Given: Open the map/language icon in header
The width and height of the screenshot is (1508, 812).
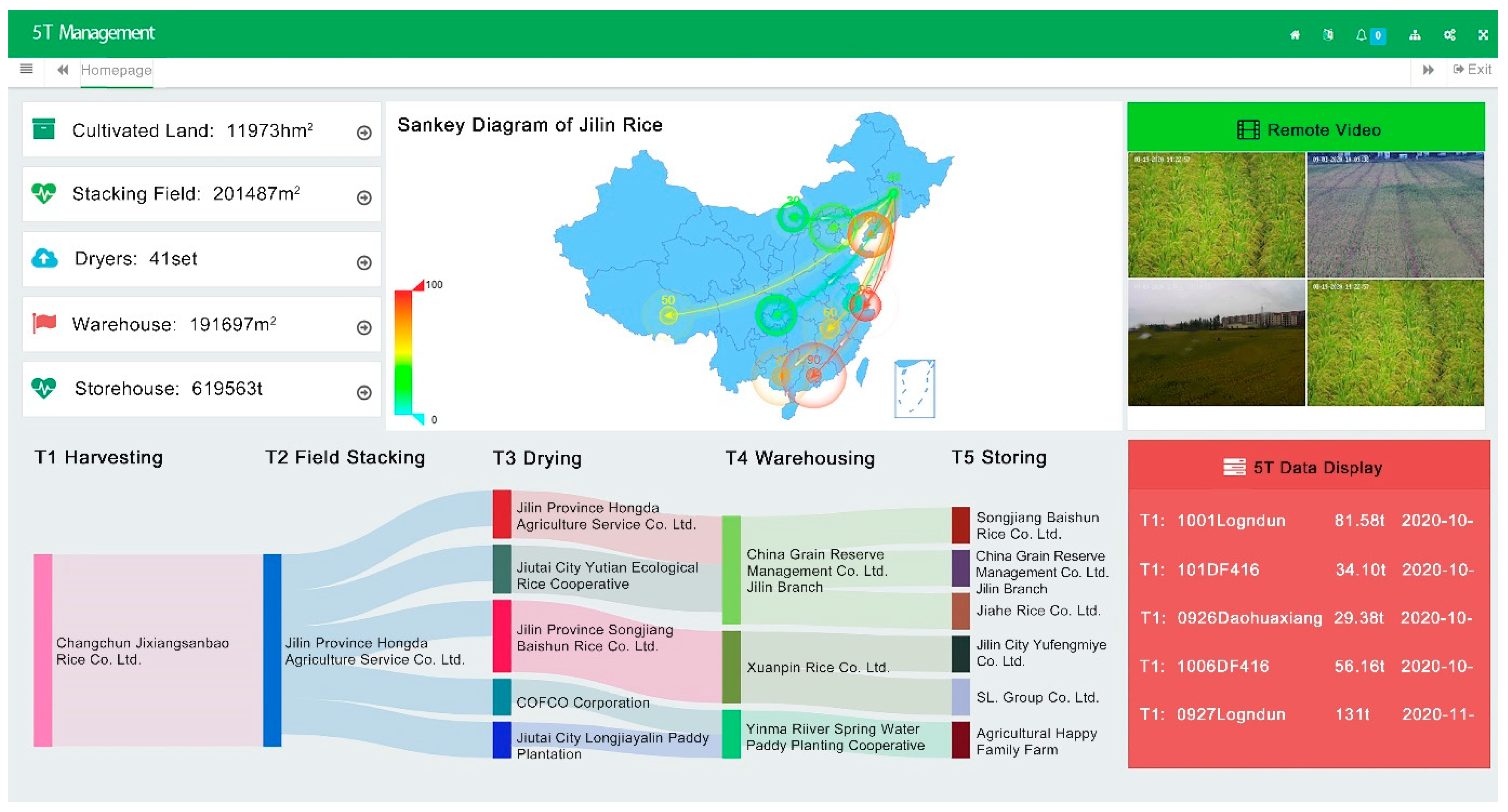Looking at the screenshot, I should click(x=1328, y=35).
